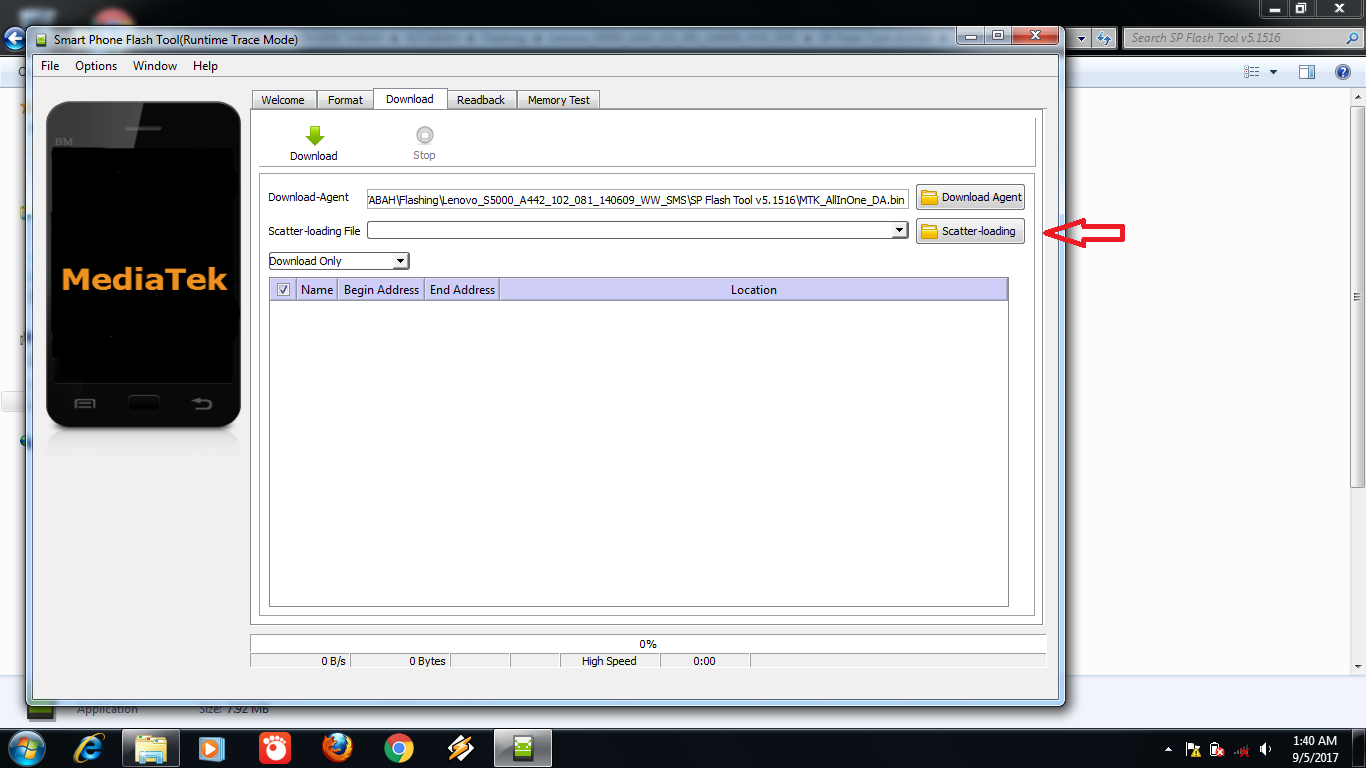Image resolution: width=1366 pixels, height=768 pixels.
Task: Expand the Scatter-loading File combo box arrow
Action: 899,230
